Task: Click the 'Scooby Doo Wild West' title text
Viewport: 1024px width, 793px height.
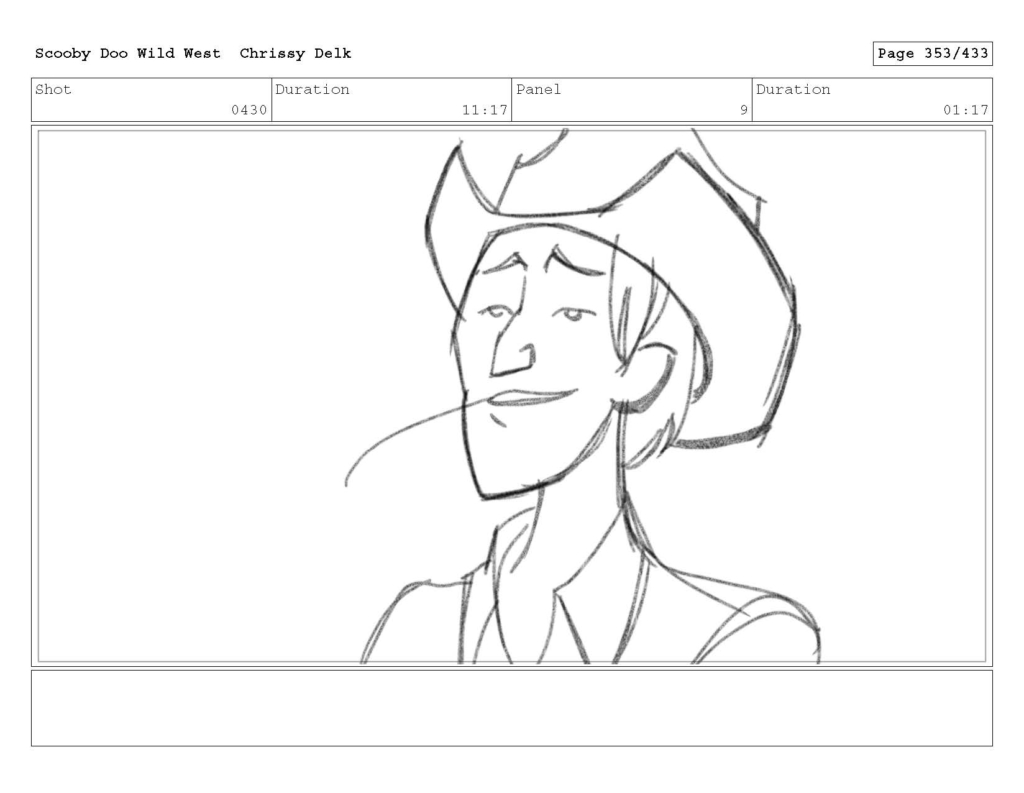Action: click(127, 54)
